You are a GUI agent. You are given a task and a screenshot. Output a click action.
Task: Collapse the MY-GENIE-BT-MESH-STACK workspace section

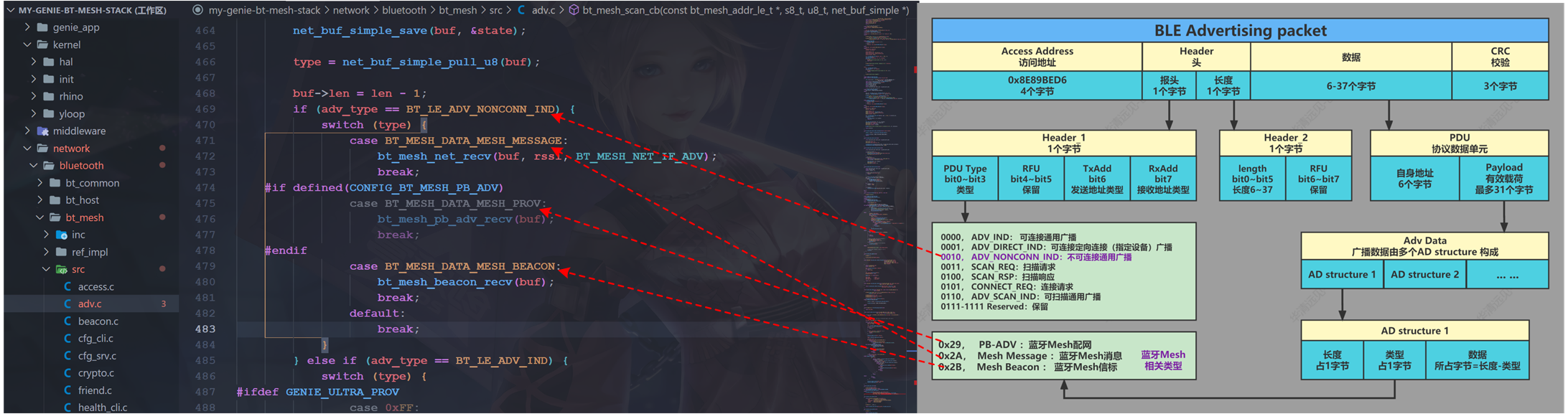click(x=10, y=10)
